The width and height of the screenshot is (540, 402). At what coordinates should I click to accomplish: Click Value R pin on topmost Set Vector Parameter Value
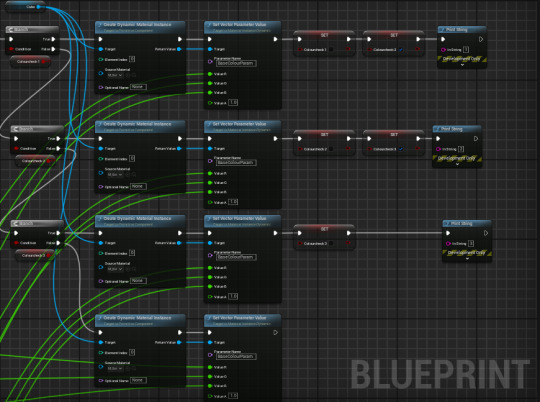pyautogui.click(x=210, y=74)
